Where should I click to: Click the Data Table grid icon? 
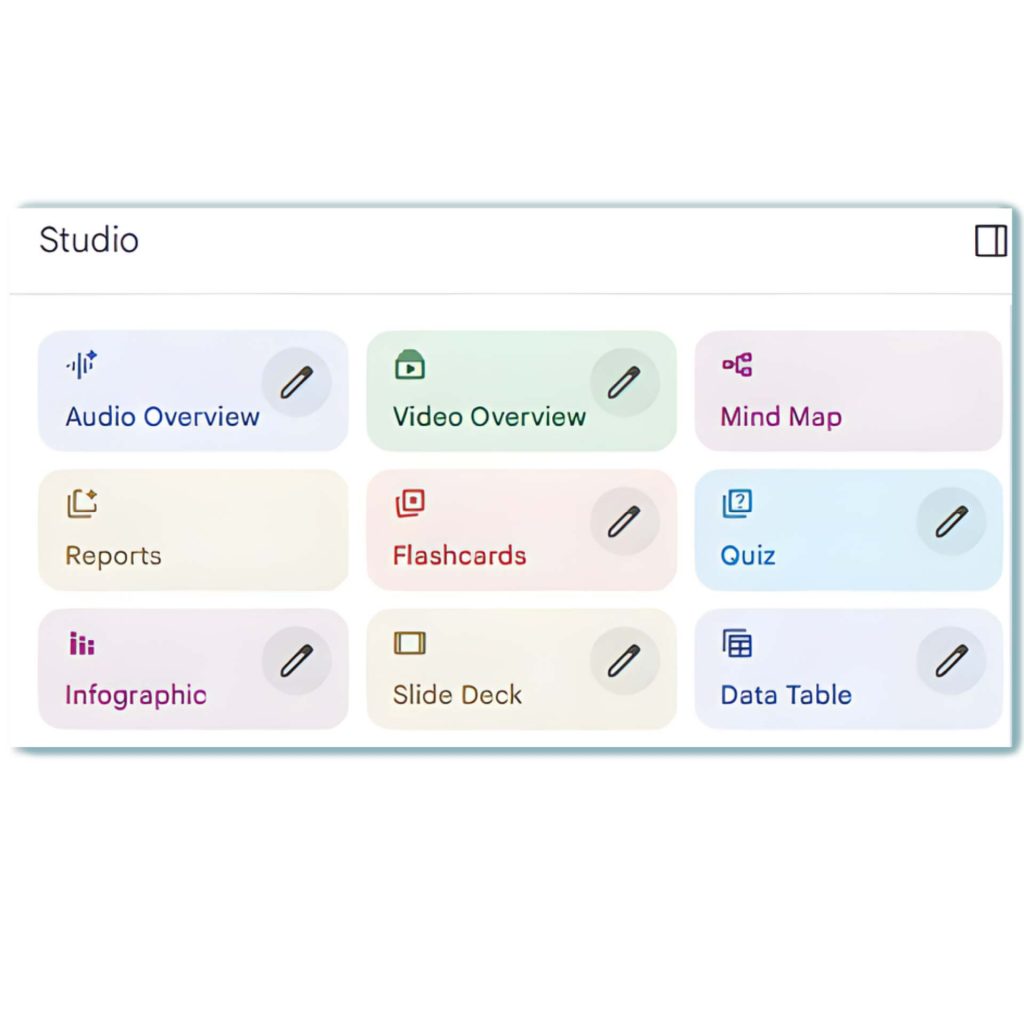[737, 643]
